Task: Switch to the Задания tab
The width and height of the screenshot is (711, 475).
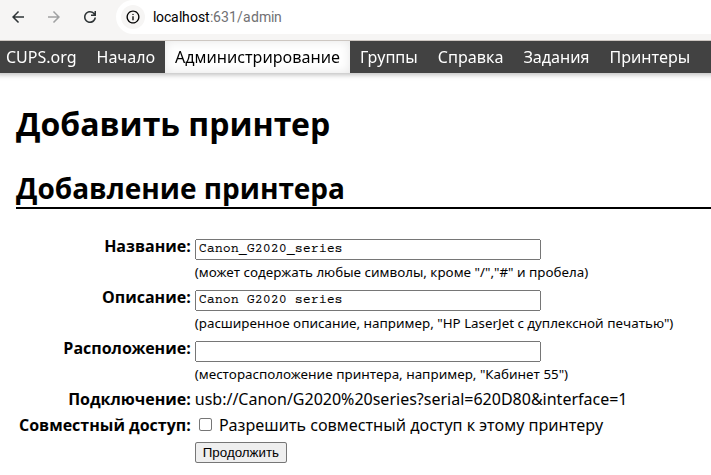Action: (556, 57)
